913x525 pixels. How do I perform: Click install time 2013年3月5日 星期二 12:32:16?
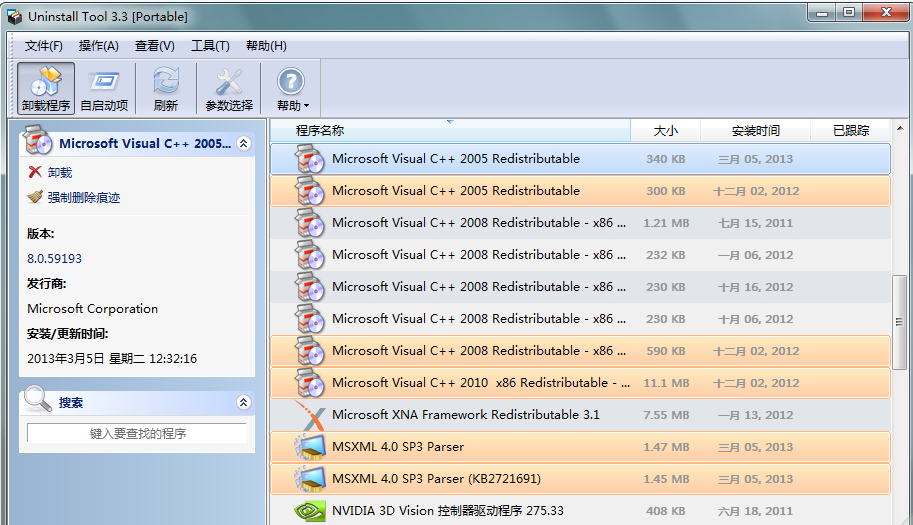click(x=112, y=359)
